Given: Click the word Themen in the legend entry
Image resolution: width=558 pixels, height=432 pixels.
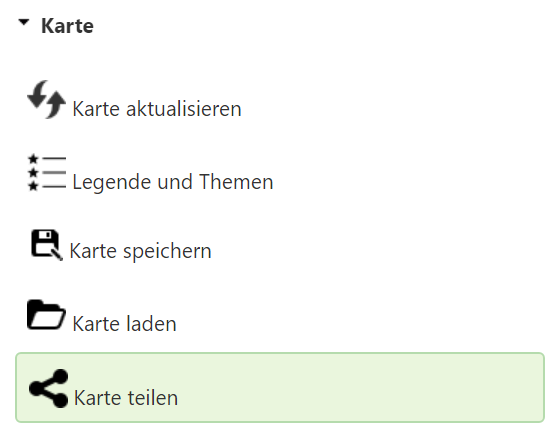Looking at the screenshot, I should [x=236, y=181].
